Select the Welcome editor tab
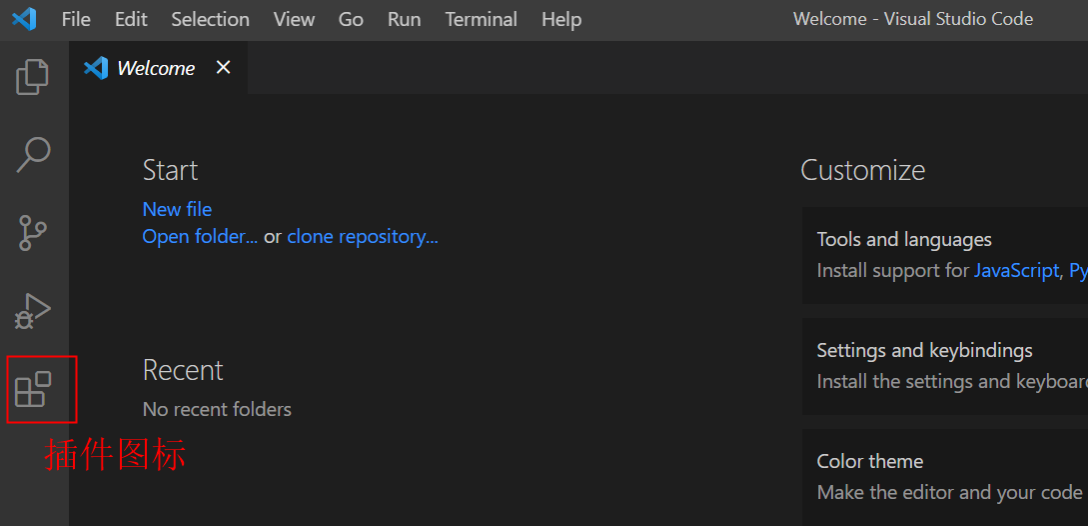 [155, 68]
